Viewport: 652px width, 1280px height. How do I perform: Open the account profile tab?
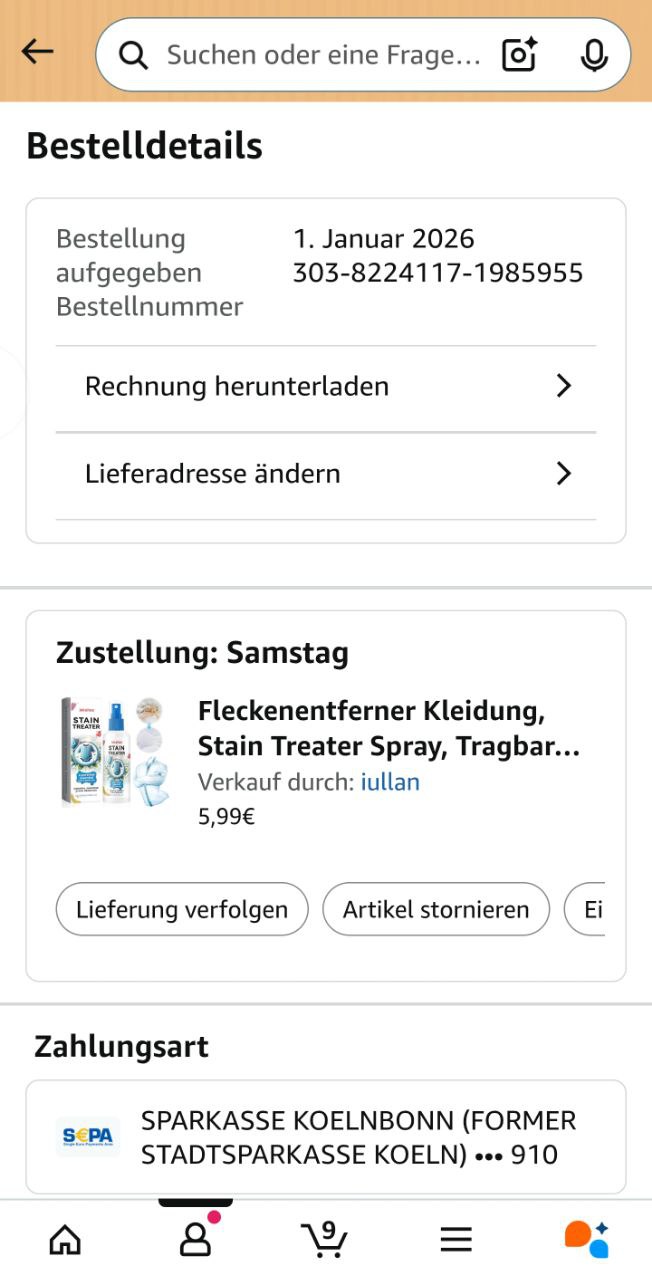195,1240
